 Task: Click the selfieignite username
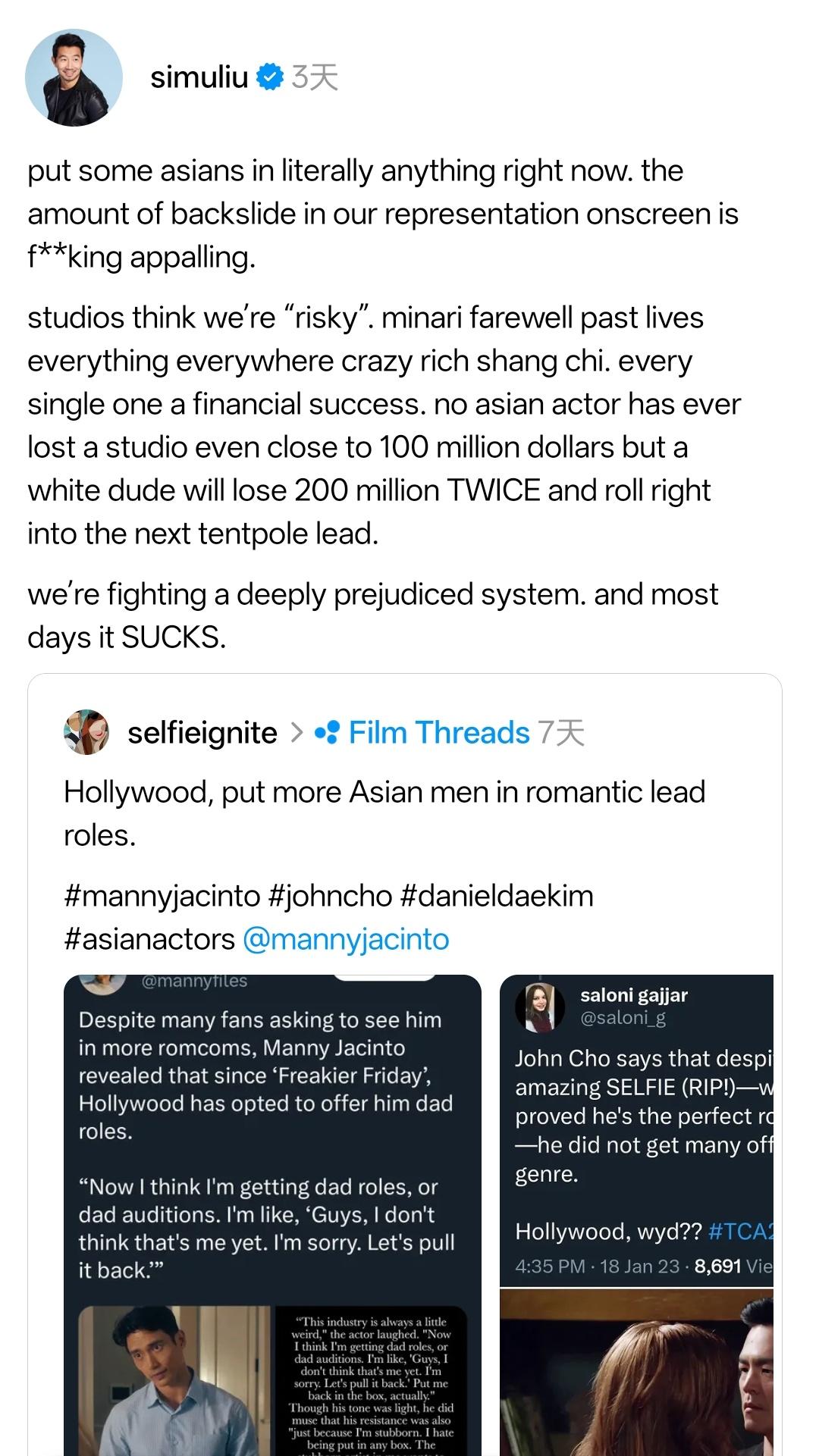[202, 733]
